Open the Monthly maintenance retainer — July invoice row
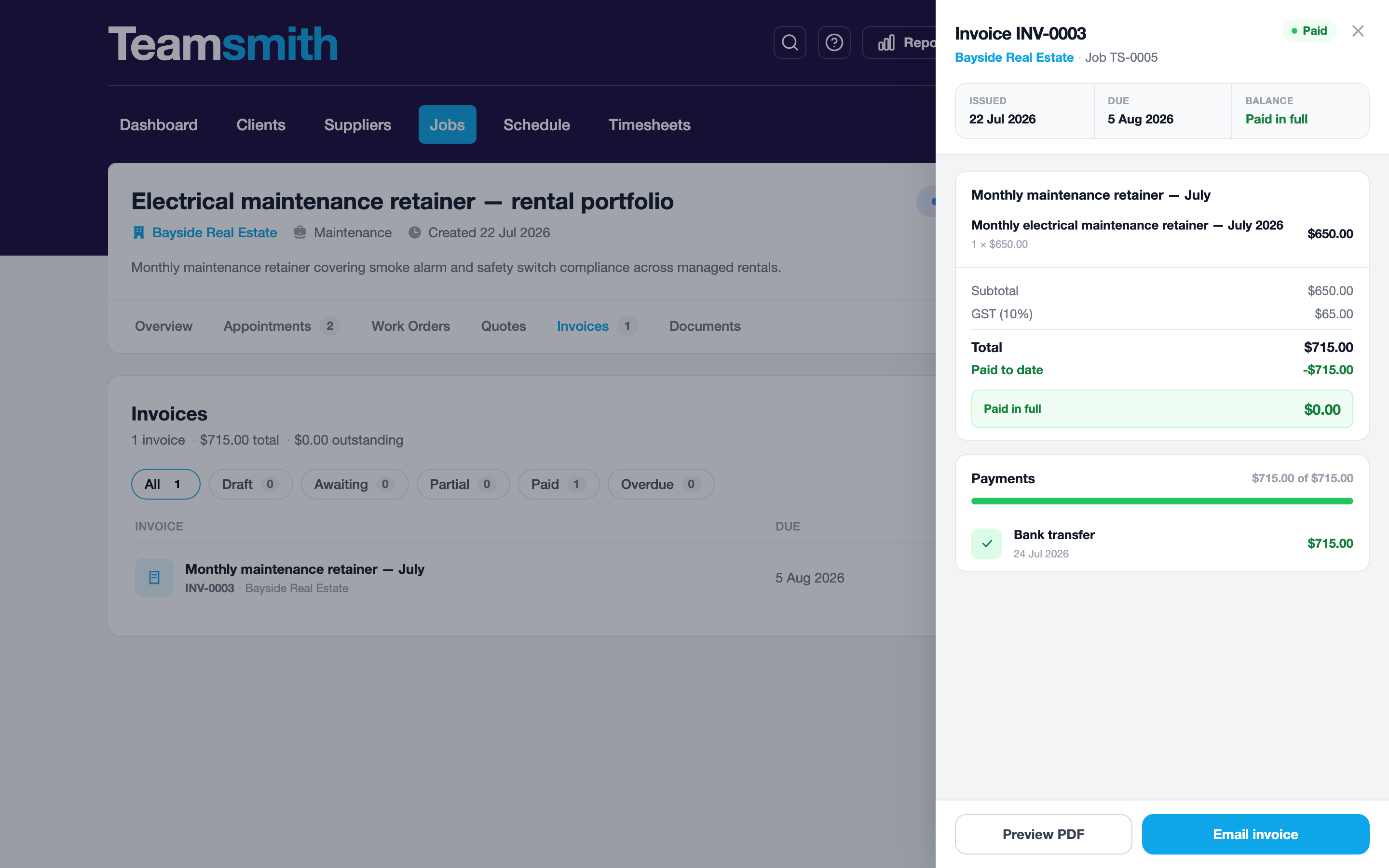This screenshot has width=1389, height=868. click(533, 578)
